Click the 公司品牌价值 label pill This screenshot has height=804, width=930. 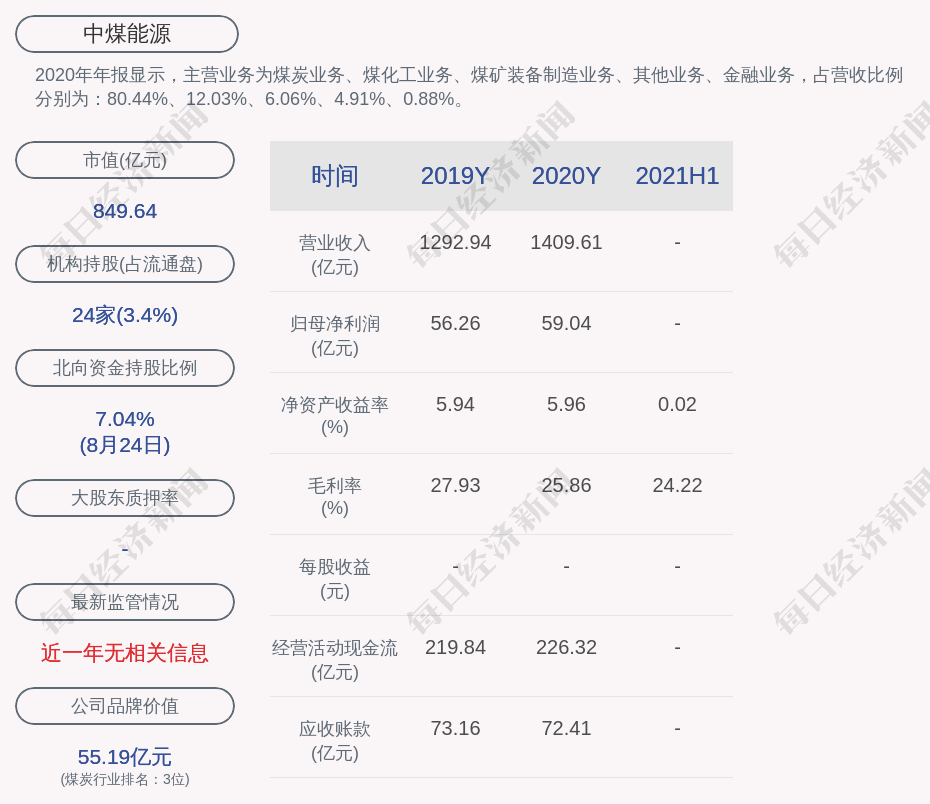pyautogui.click(x=125, y=706)
